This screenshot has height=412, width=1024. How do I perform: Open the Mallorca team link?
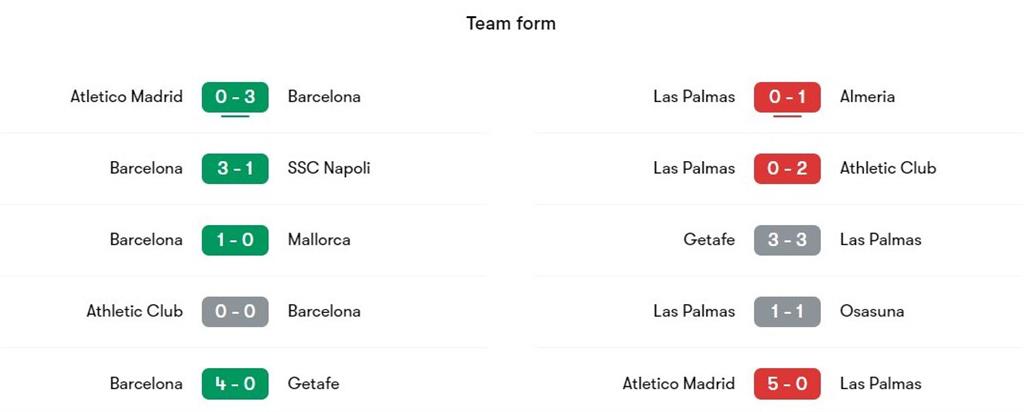[319, 240]
